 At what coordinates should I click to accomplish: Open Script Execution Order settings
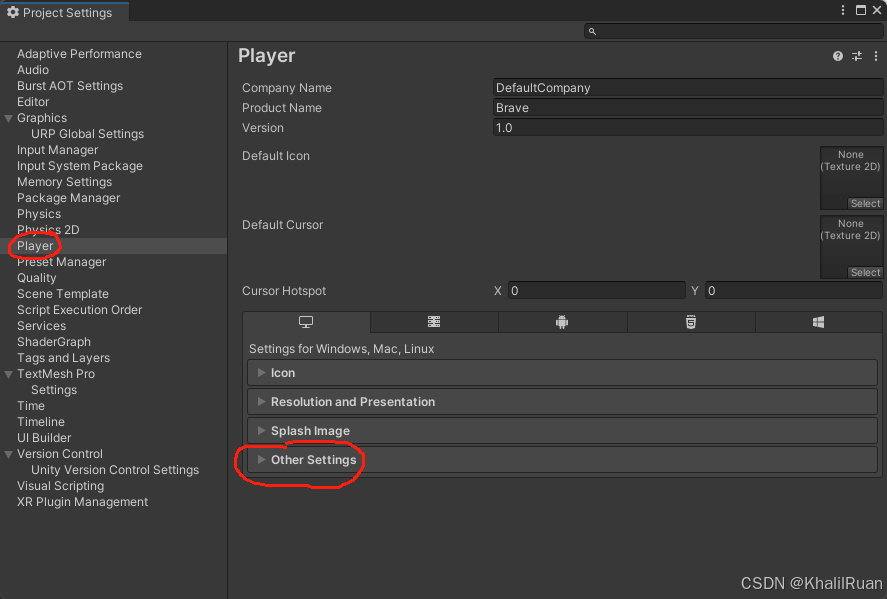(79, 310)
